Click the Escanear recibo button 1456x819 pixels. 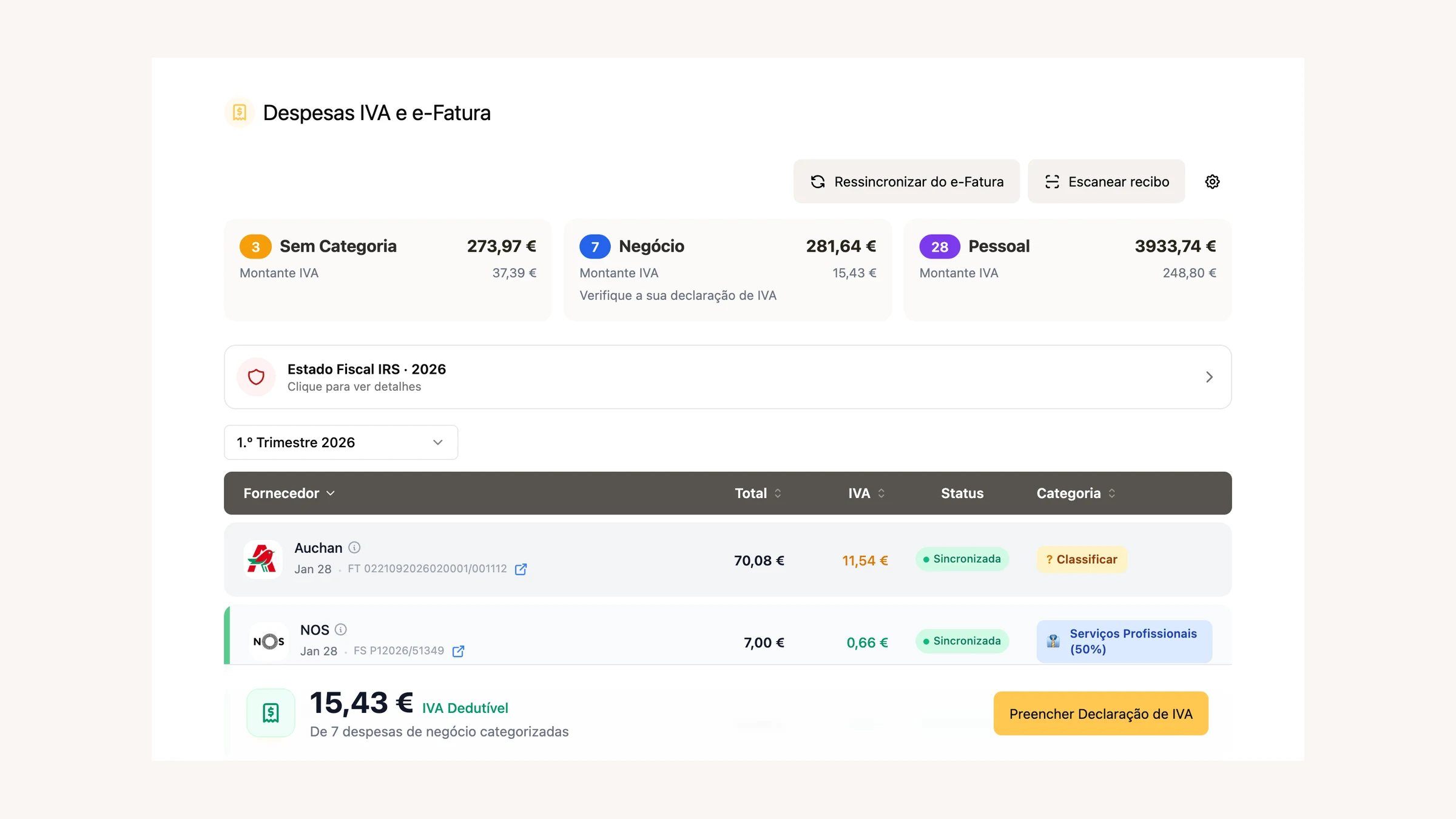(x=1106, y=181)
